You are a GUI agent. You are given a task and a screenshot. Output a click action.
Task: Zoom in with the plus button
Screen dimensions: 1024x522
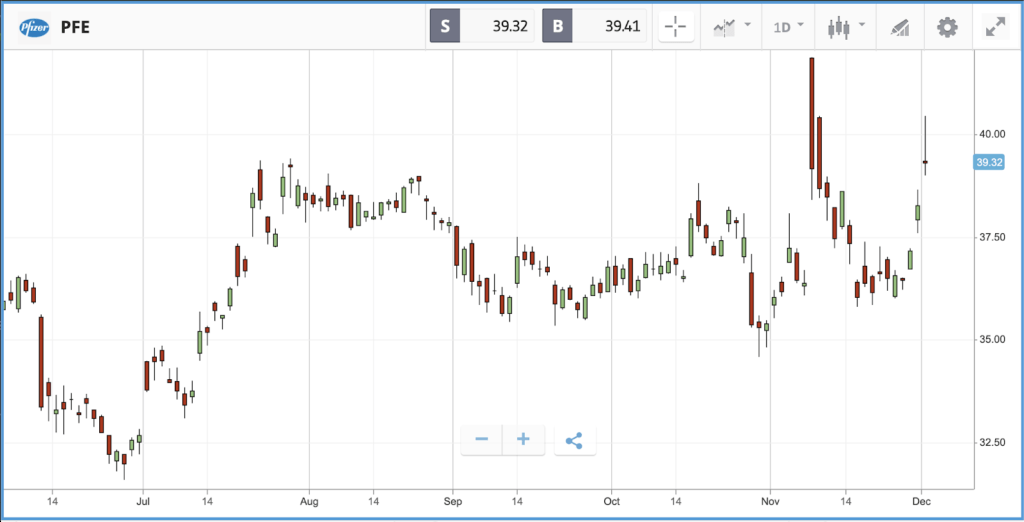pyautogui.click(x=523, y=440)
